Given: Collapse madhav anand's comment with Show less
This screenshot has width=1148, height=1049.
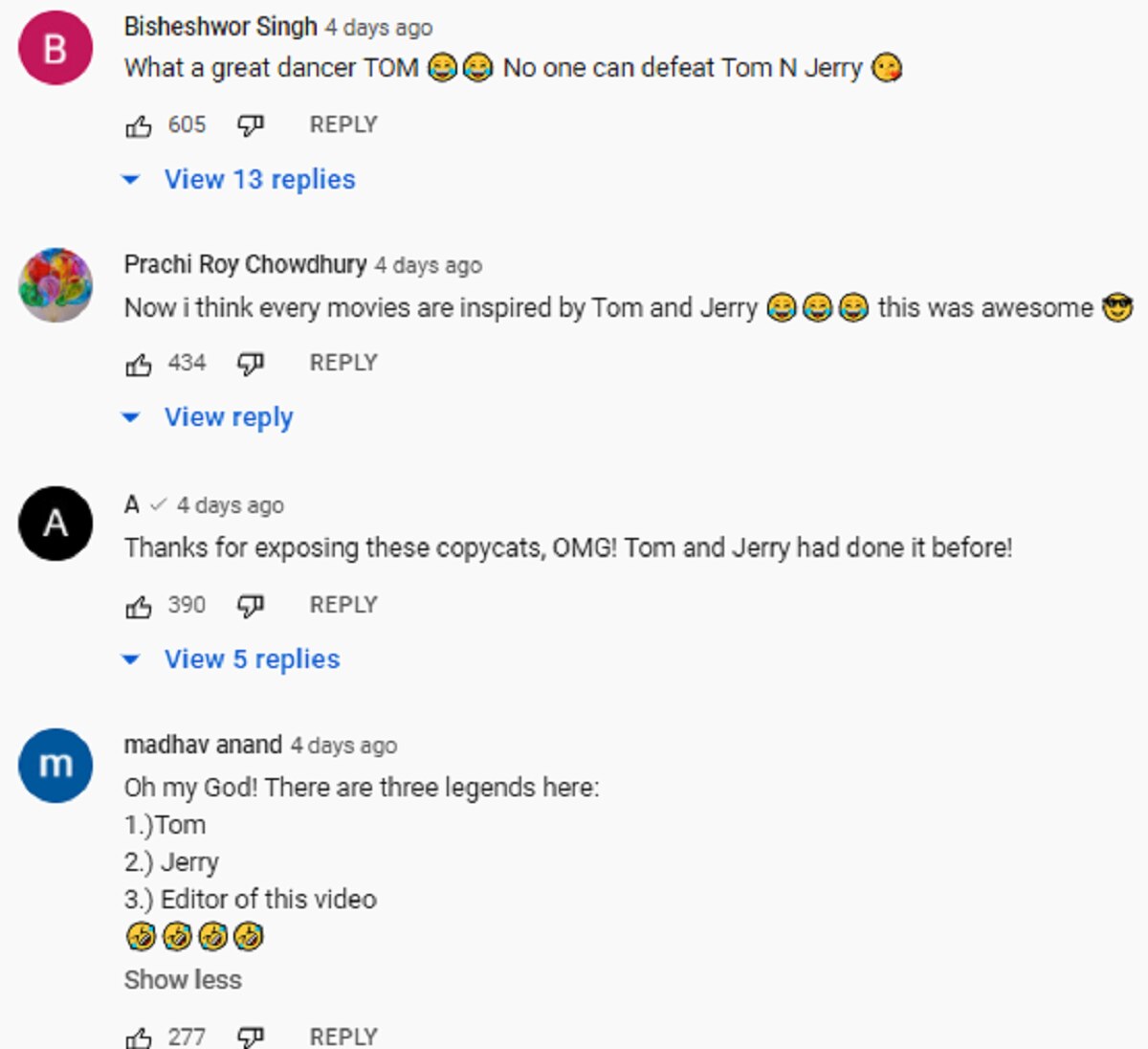Looking at the screenshot, I should point(183,980).
